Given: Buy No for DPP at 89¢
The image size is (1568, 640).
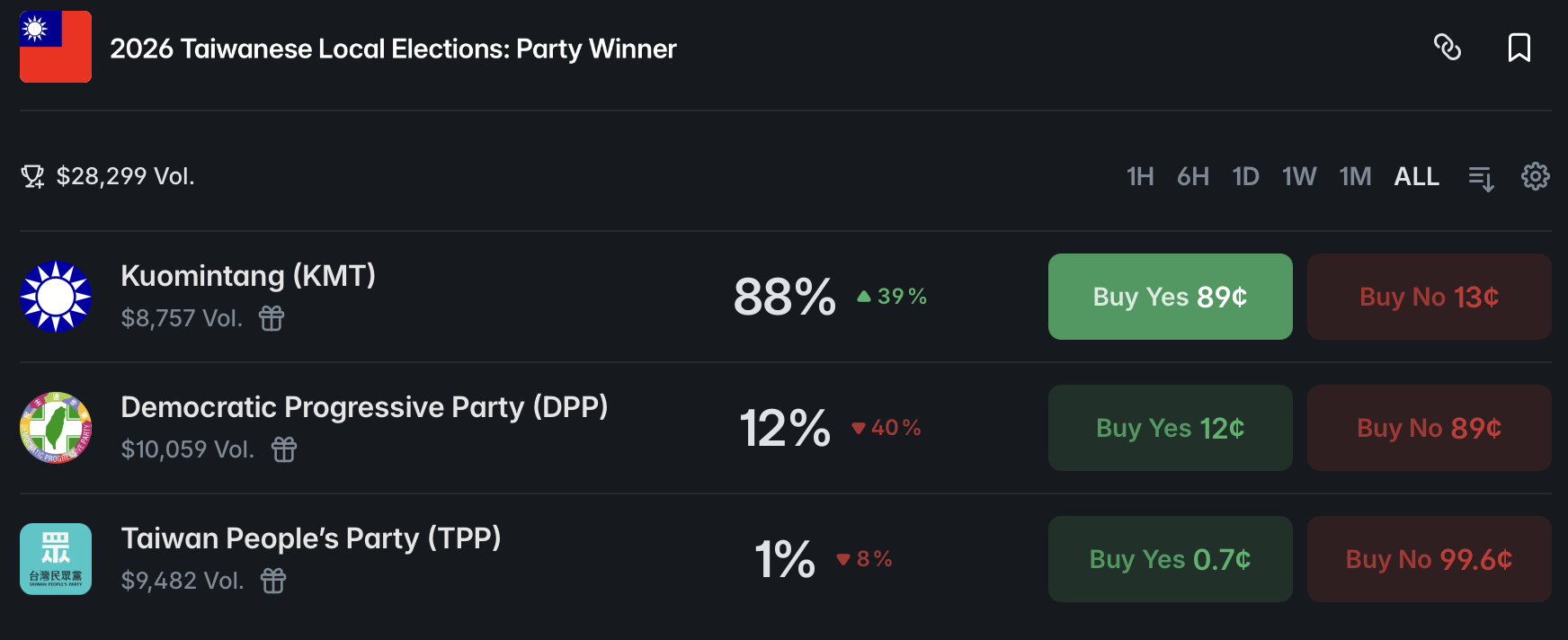Looking at the screenshot, I should [1429, 428].
